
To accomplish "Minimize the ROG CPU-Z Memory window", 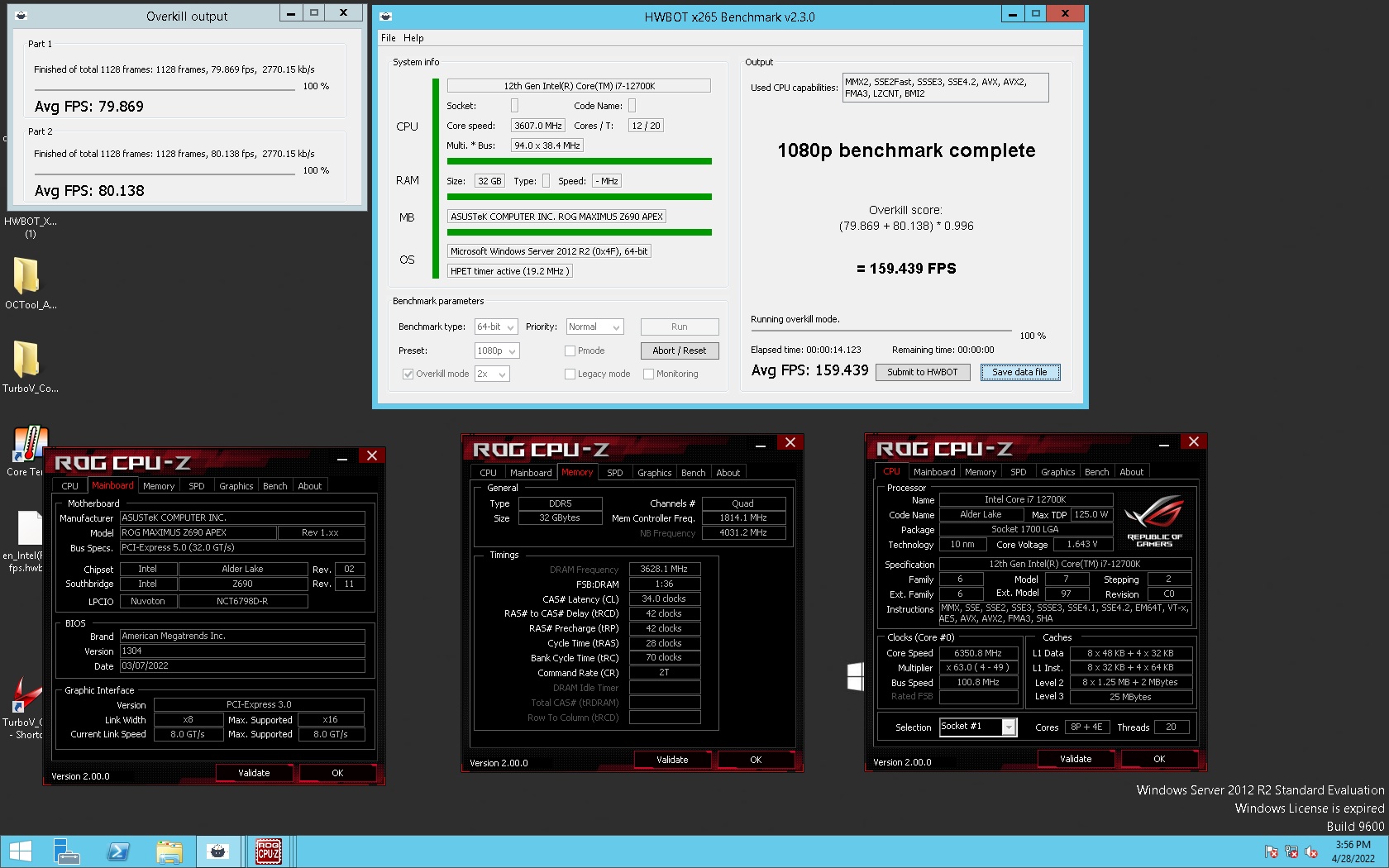I will [x=761, y=446].
